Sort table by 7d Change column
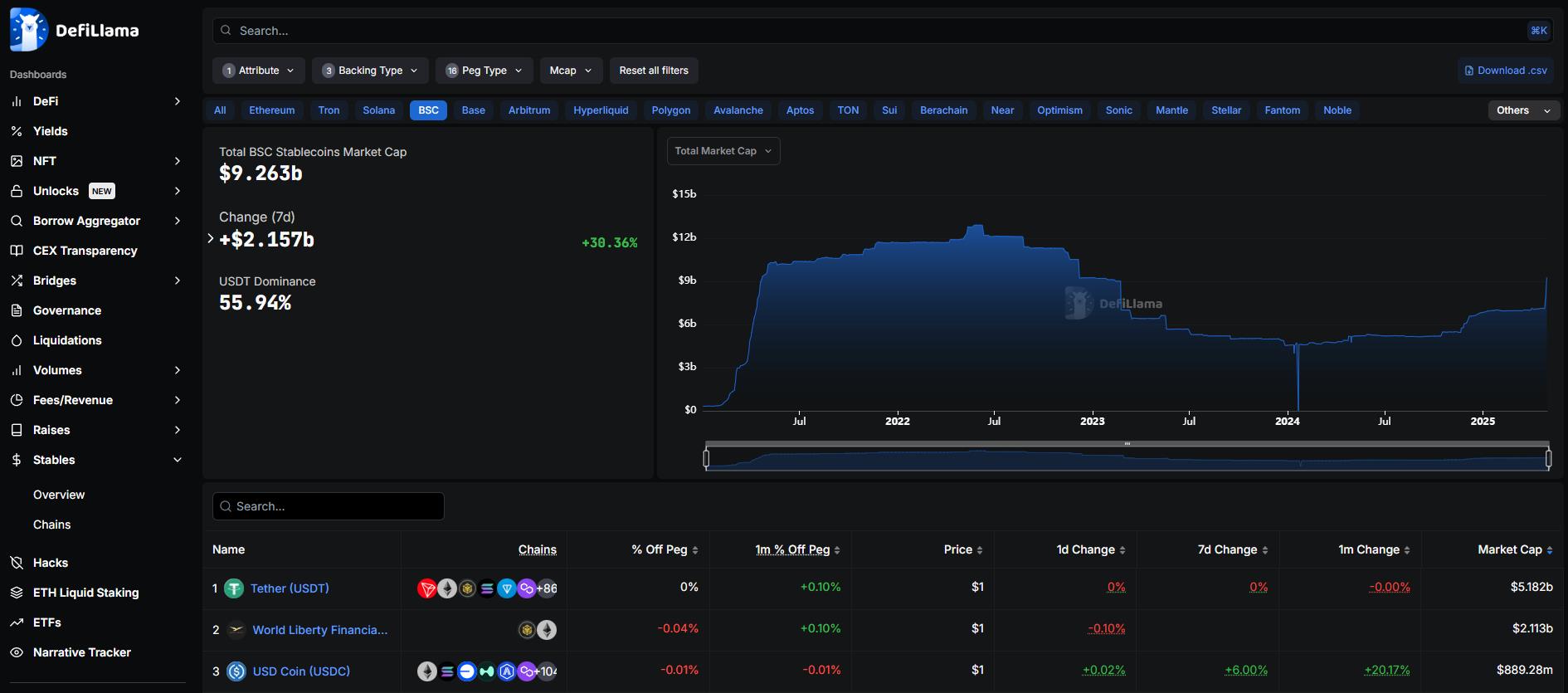Viewport: 1568px width, 693px height. tap(1233, 549)
